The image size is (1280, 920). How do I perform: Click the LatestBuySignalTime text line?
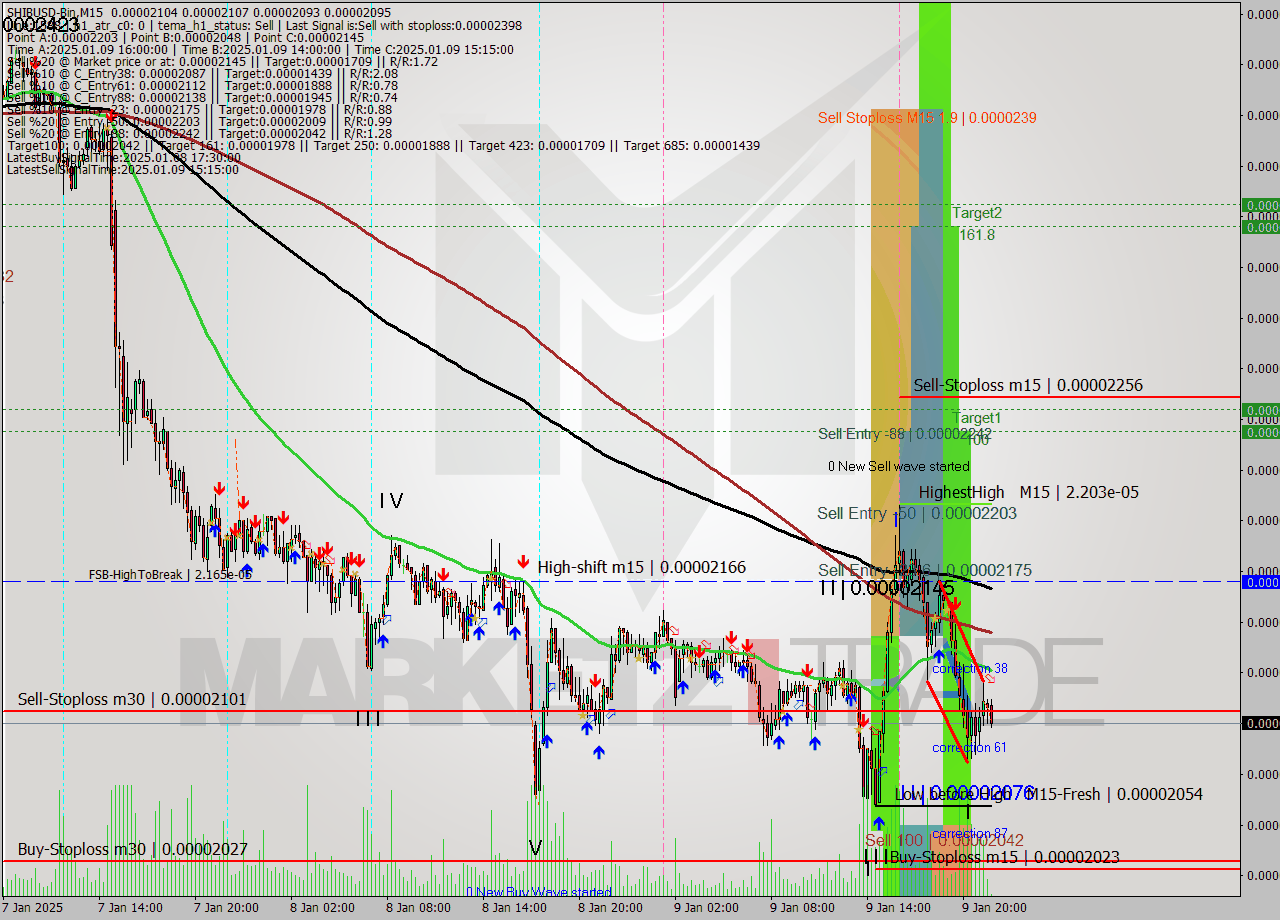[x=124, y=157]
